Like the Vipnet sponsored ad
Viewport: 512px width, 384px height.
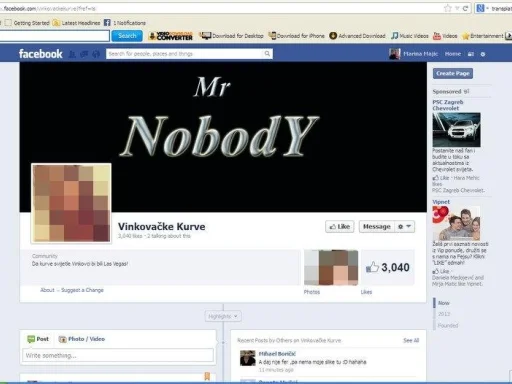441,271
